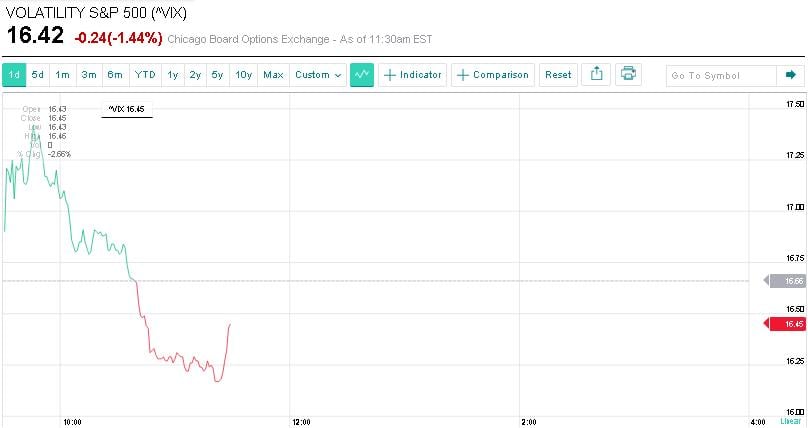
Task: Print the chart using printer icon
Action: click(x=628, y=75)
